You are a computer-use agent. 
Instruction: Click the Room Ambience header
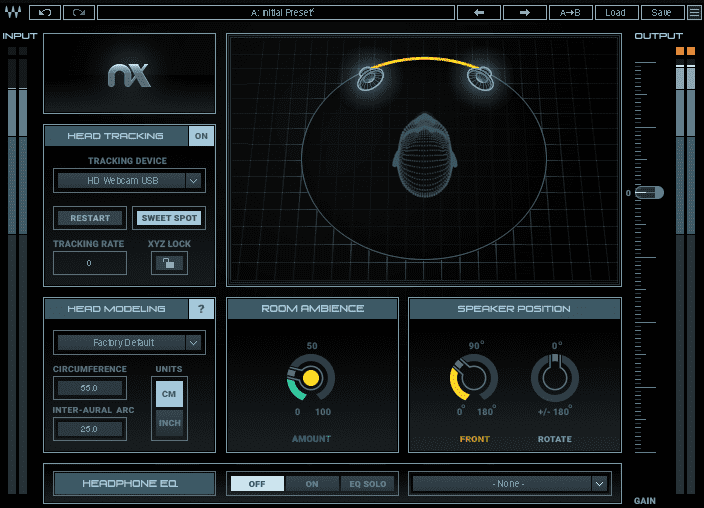[312, 309]
